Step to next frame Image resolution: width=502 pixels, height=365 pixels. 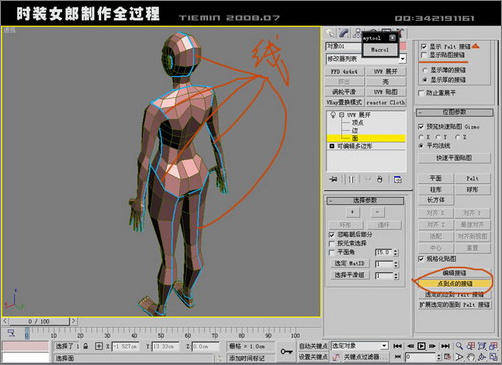pyautogui.click(x=432, y=346)
